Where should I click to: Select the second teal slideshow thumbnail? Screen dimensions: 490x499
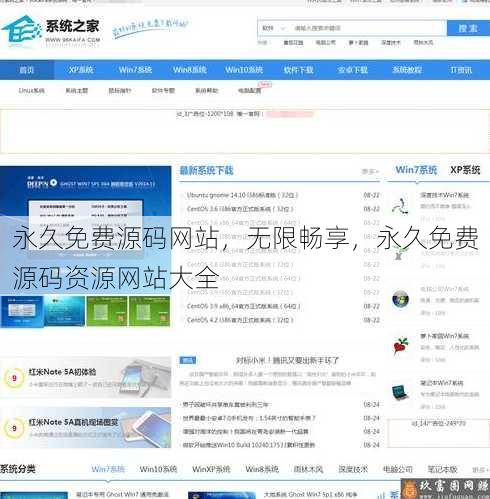tap(64, 311)
